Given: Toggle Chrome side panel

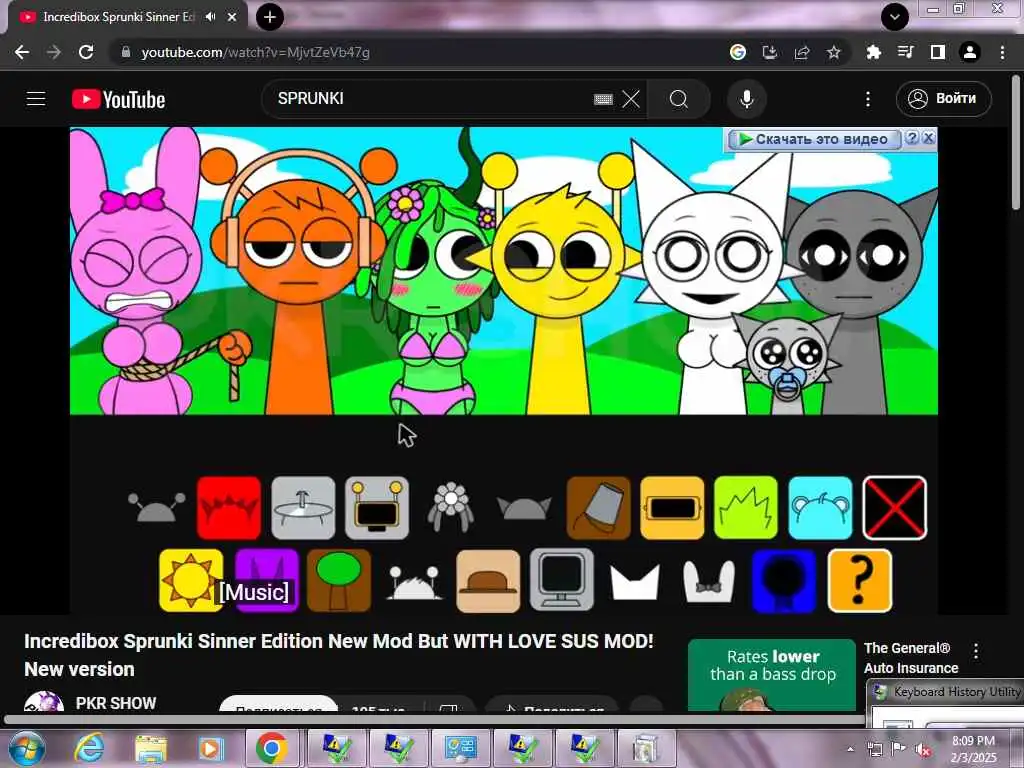Looking at the screenshot, I should 938,52.
